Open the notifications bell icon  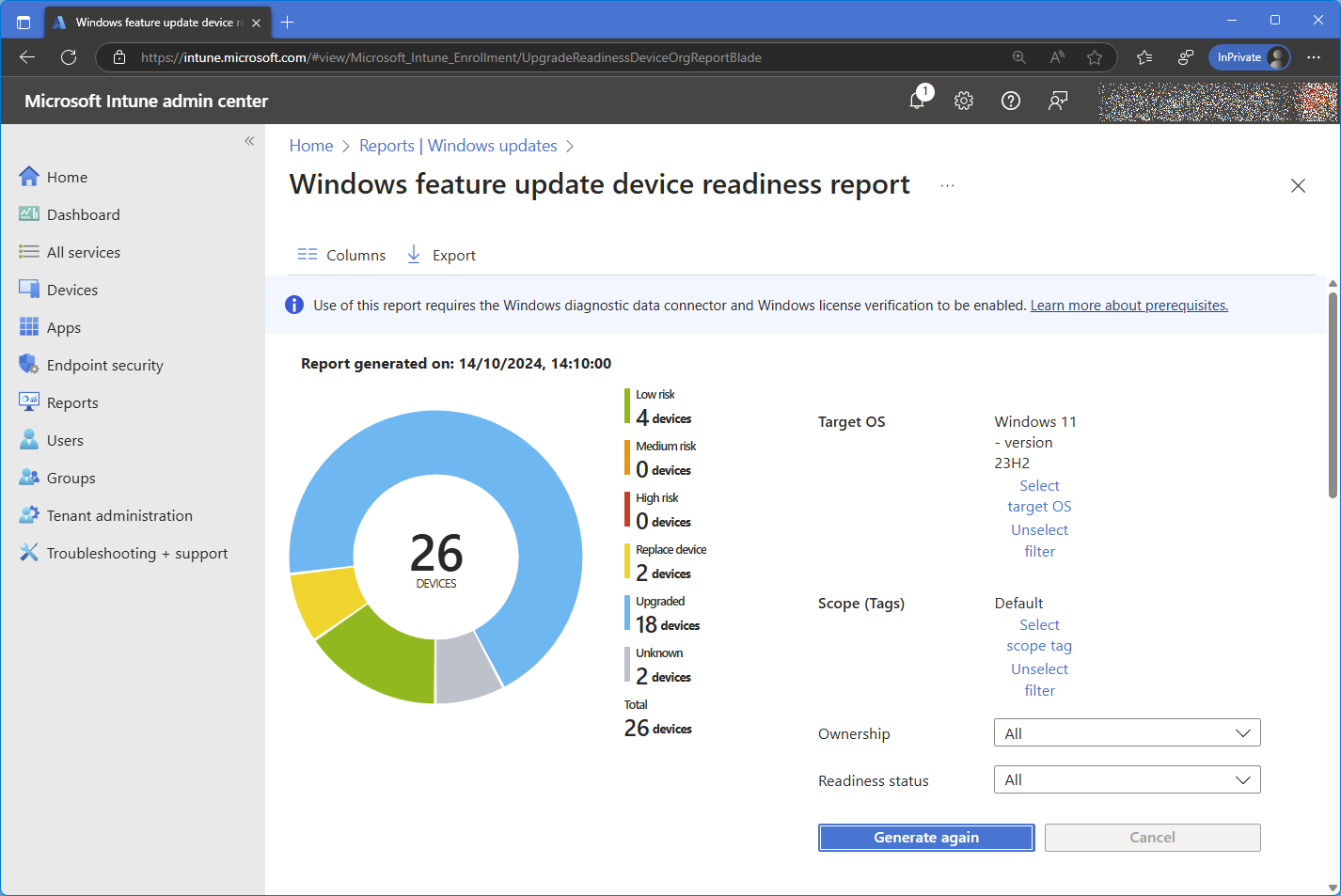coord(917,101)
